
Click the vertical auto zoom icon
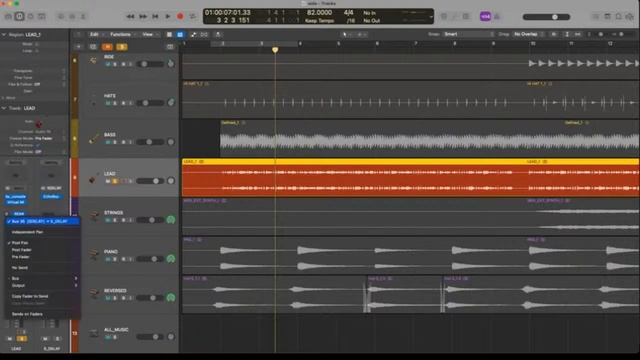tap(567, 34)
